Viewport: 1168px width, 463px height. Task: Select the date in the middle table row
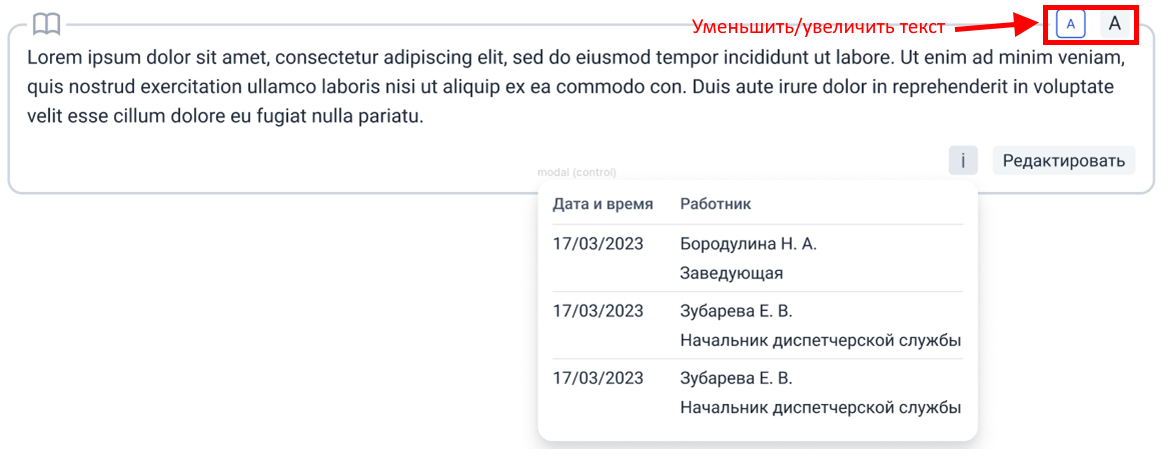(x=598, y=311)
